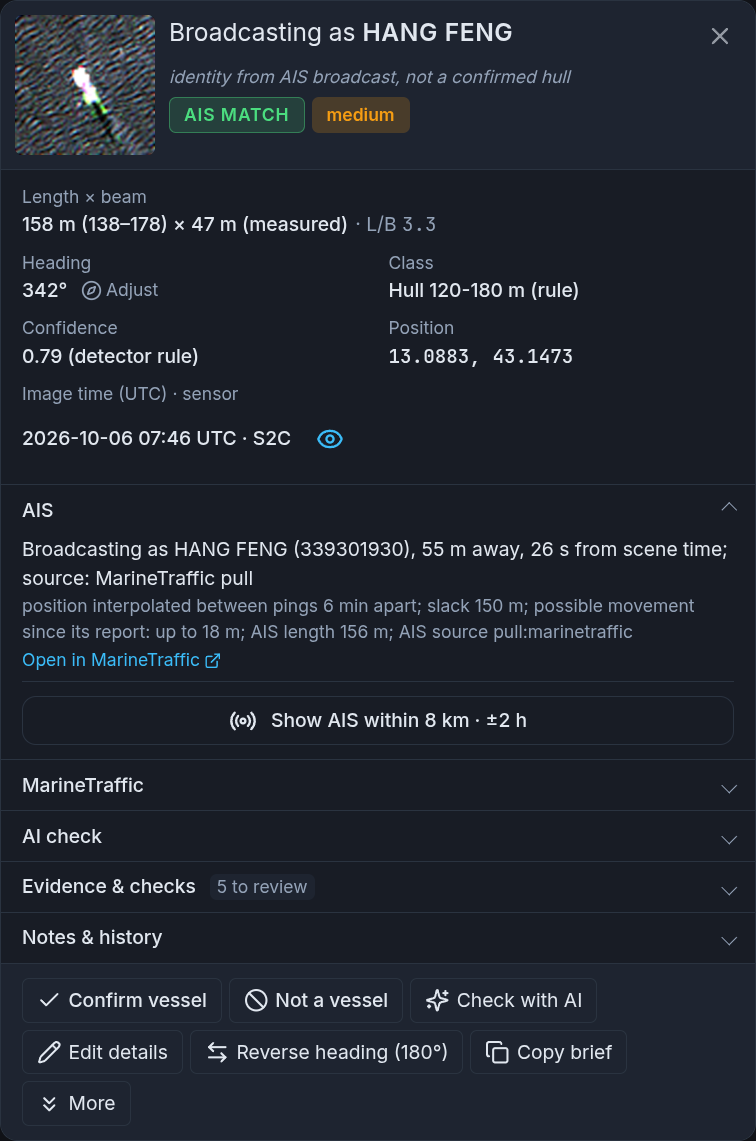
Task: Expand the MarineTraffic section
Action: (378, 785)
